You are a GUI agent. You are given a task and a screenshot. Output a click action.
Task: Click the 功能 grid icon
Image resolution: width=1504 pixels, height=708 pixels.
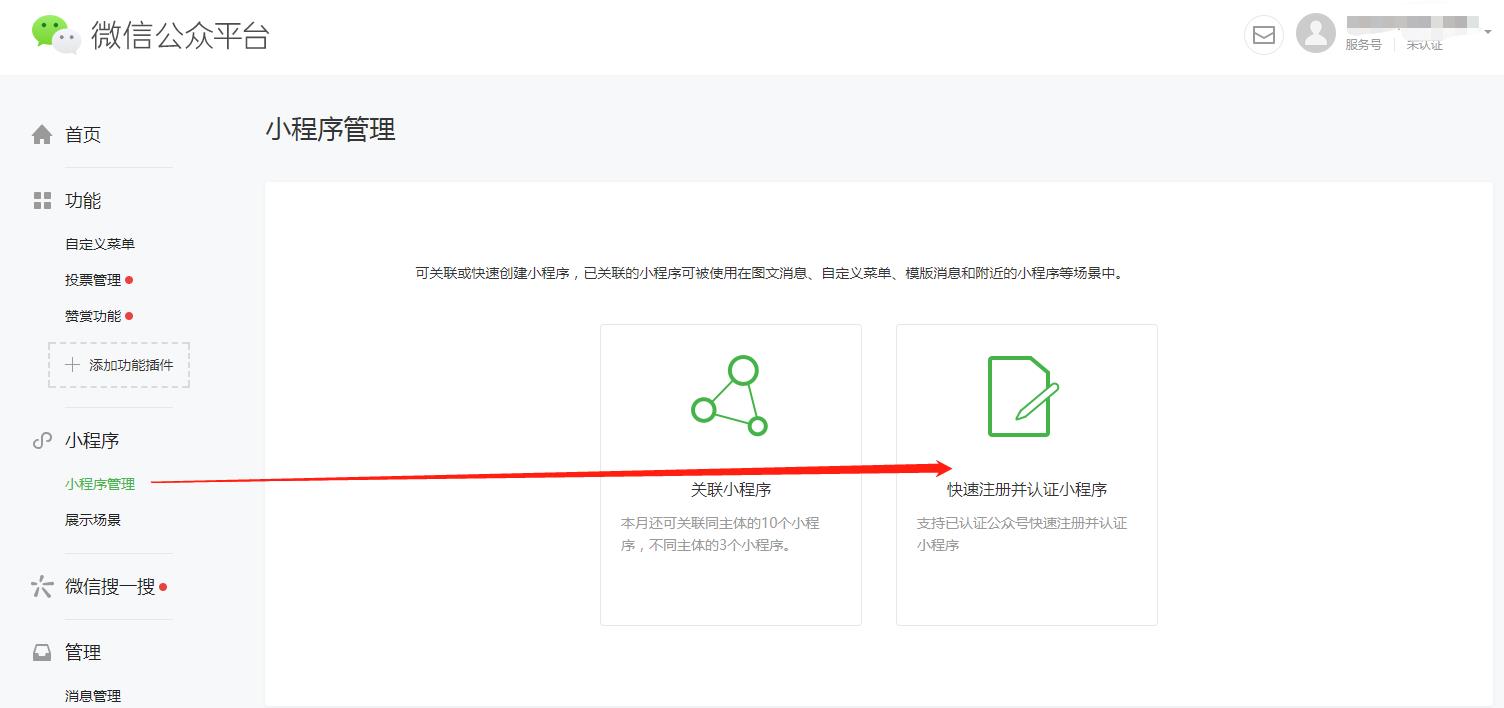point(42,201)
